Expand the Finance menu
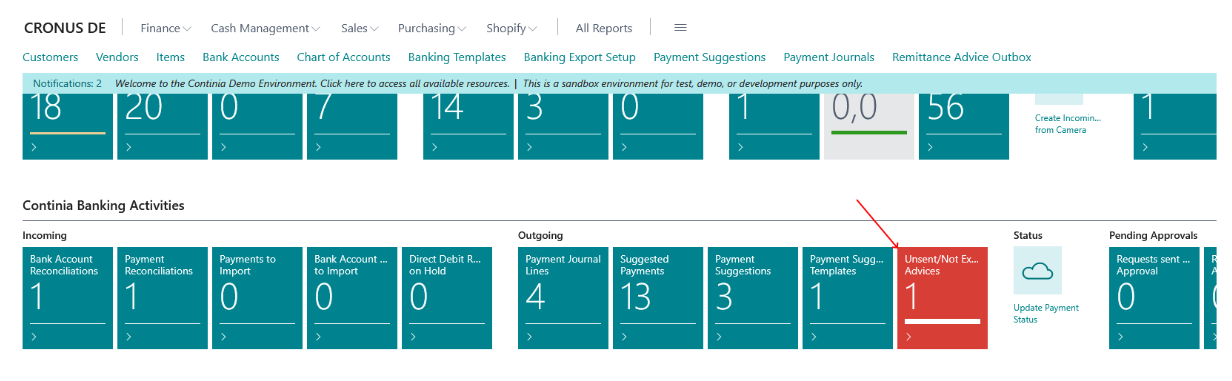 coord(166,28)
